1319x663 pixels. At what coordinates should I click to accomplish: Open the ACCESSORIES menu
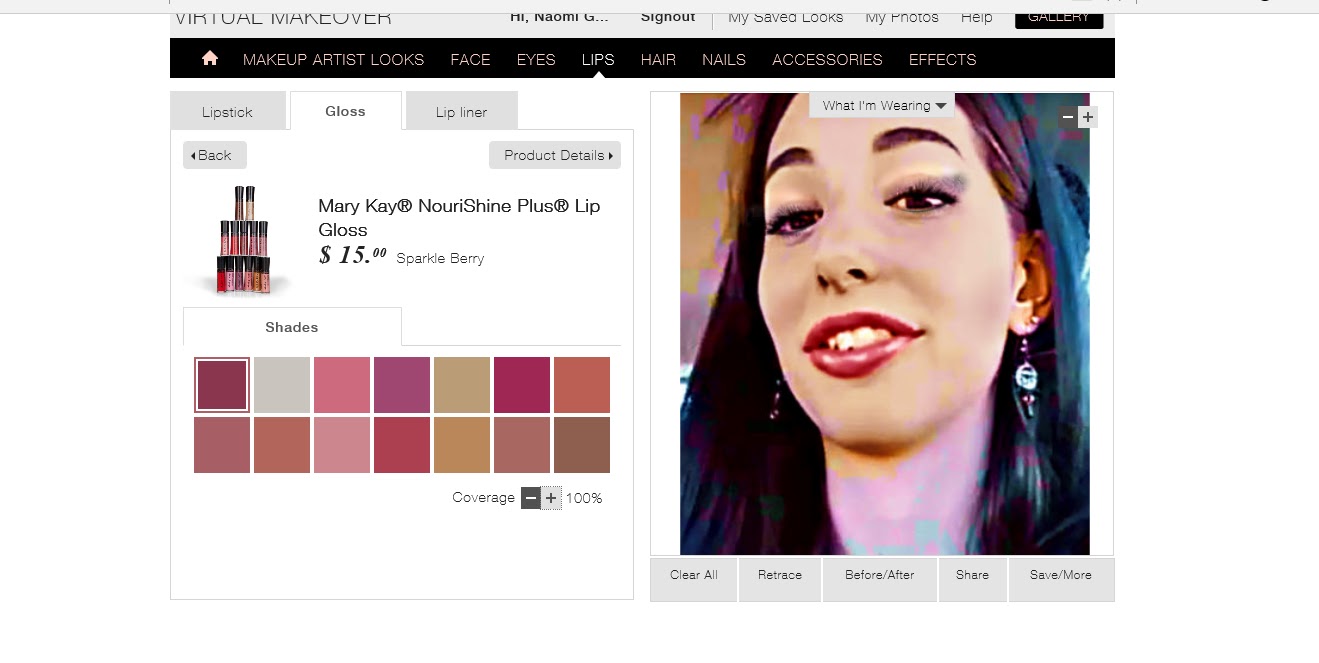[827, 60]
